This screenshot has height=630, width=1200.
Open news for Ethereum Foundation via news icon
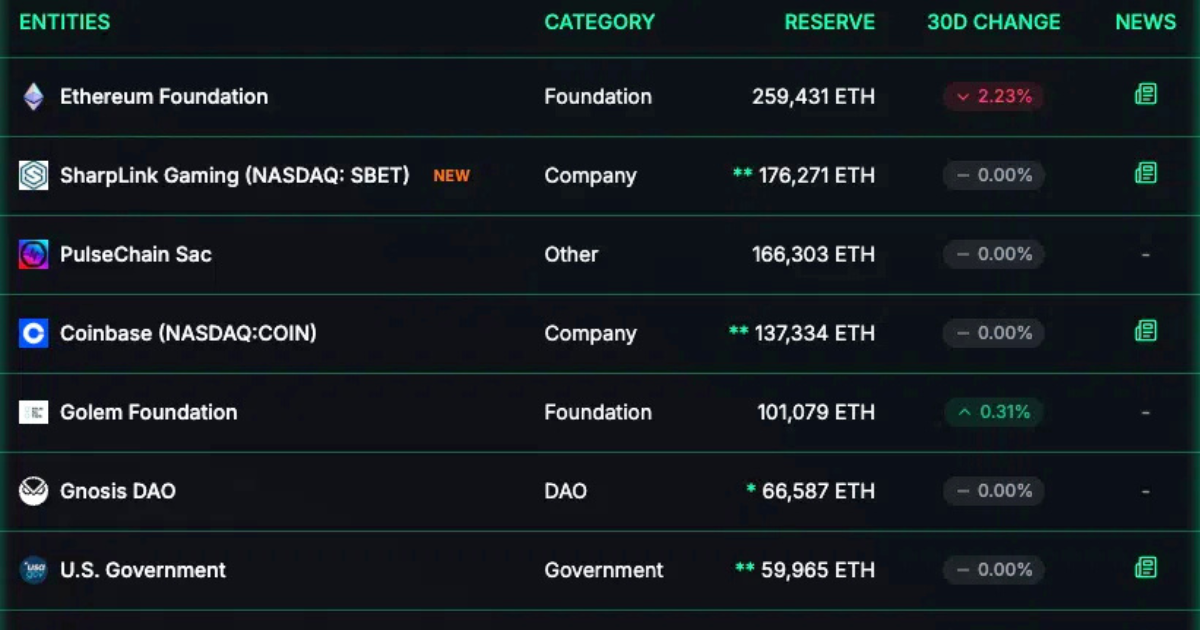[1146, 96]
